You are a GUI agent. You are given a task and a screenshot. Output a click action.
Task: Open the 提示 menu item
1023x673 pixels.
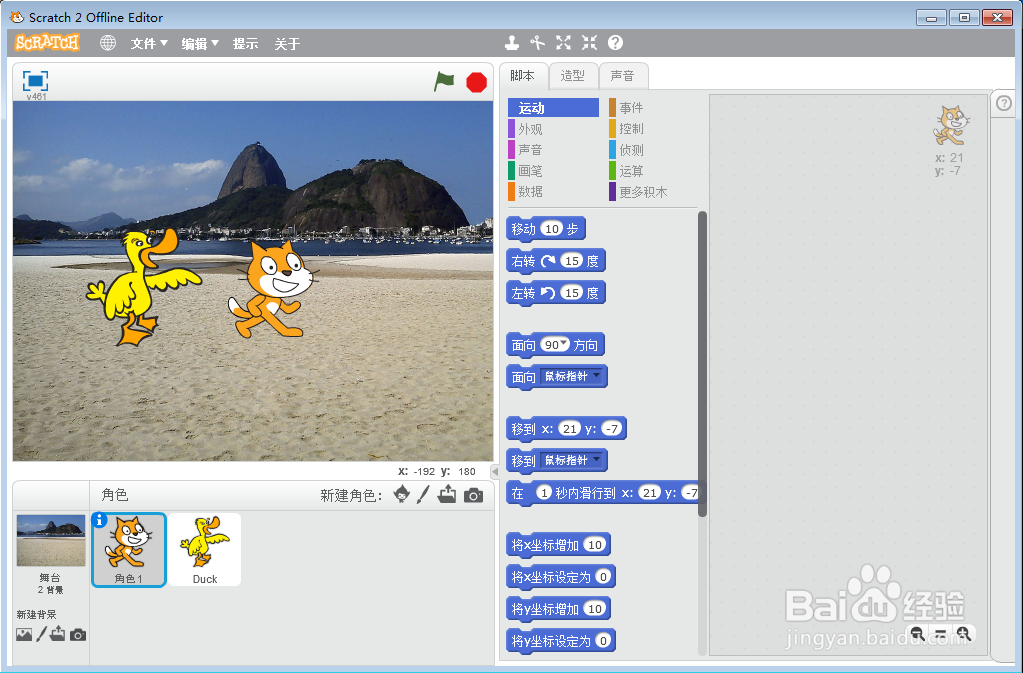(x=245, y=44)
